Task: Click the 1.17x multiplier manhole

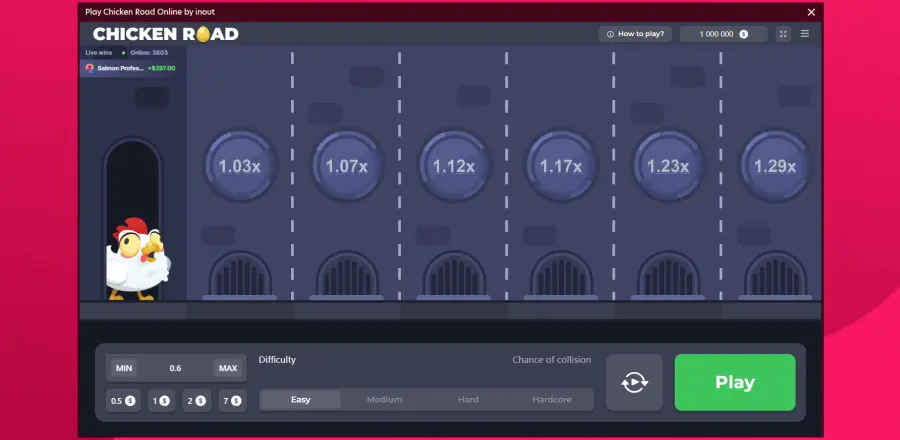Action: (561, 166)
